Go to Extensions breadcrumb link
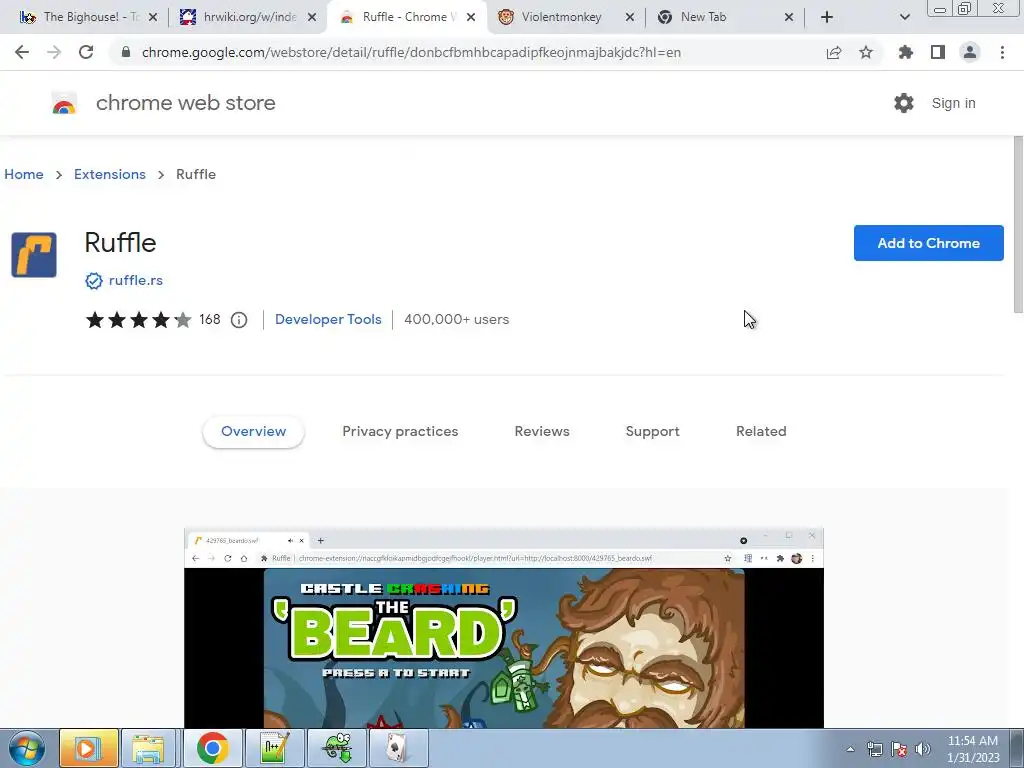Screen dimensions: 1024x768 pos(110,174)
